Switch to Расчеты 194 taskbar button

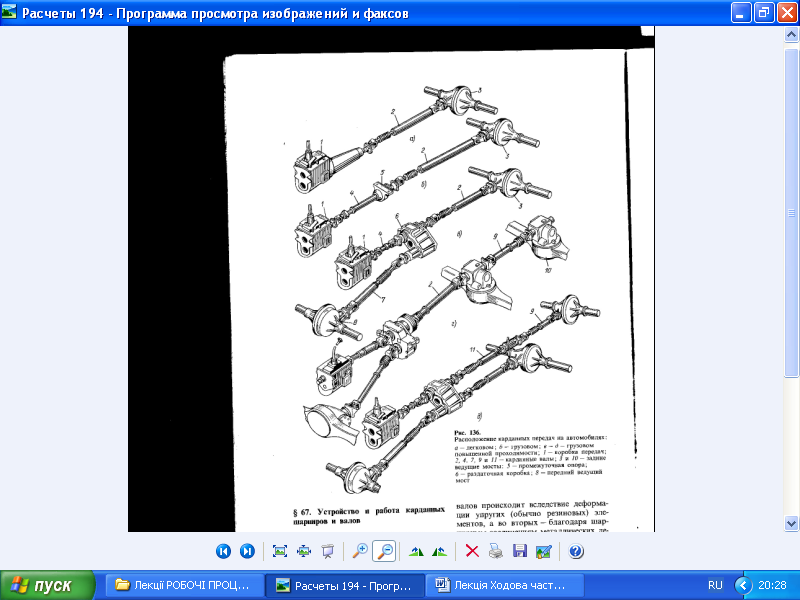[x=345, y=585]
